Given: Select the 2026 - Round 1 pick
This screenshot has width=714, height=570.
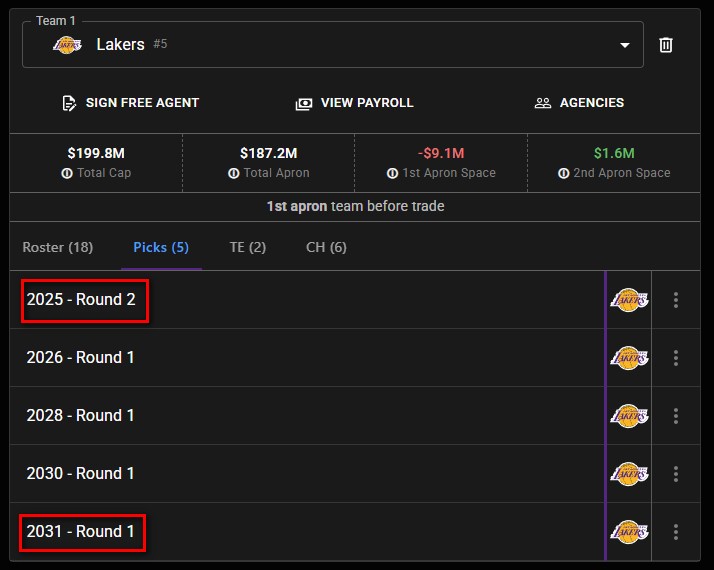Looking at the screenshot, I should click(x=81, y=358).
